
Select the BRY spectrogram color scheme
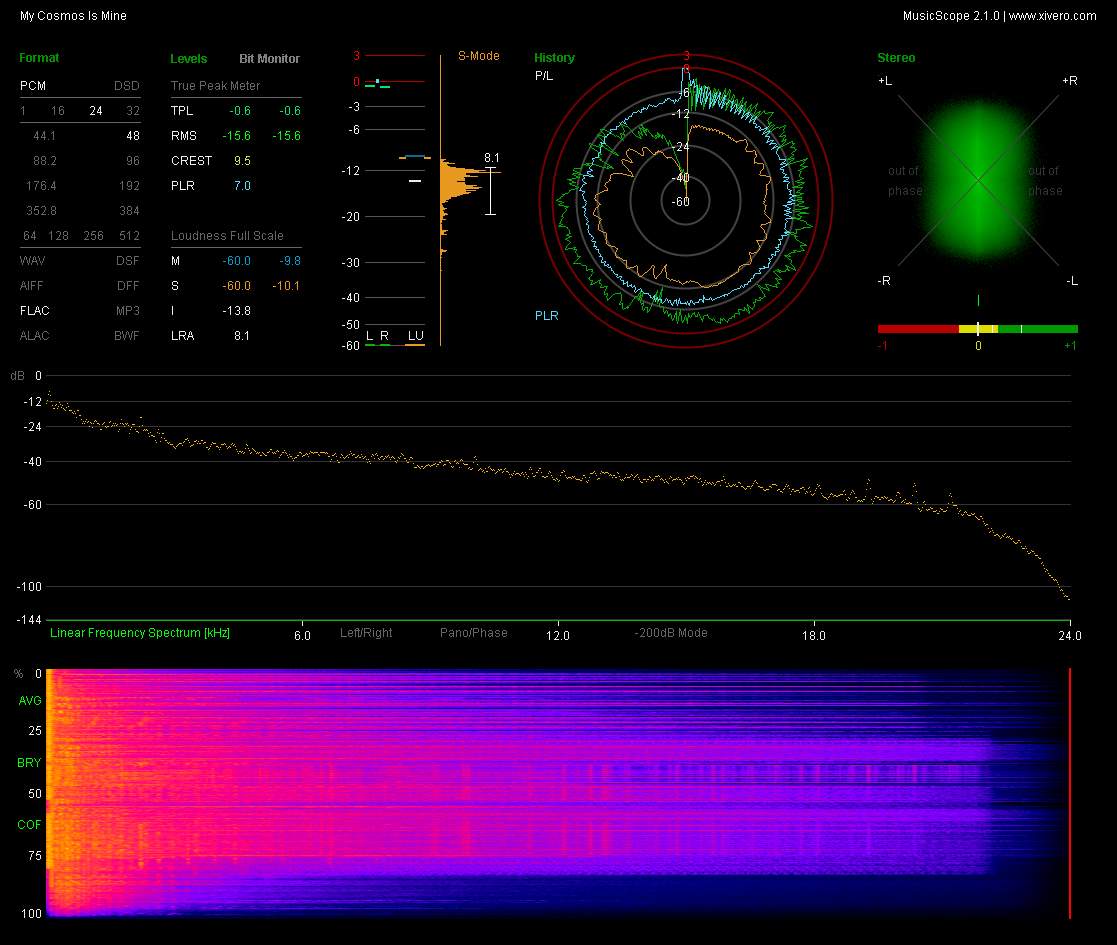pos(30,763)
